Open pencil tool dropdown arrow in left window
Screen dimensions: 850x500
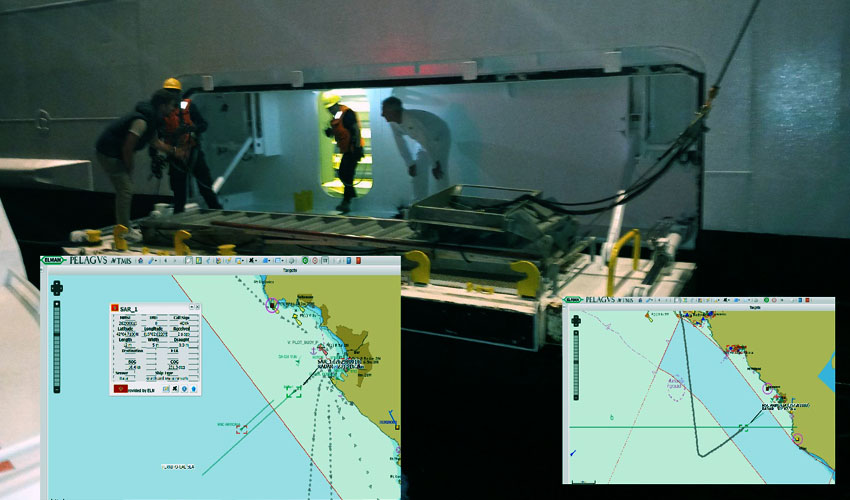pyautogui.click(x=156, y=261)
